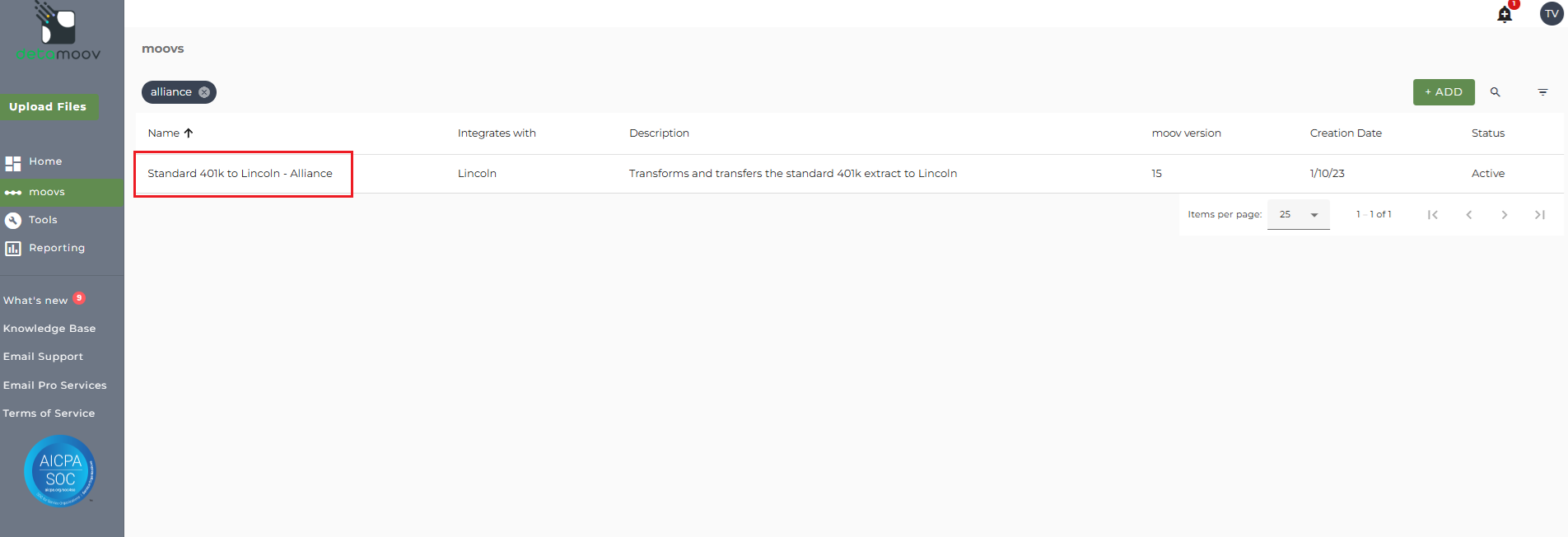Open What's new link
1568x537 pixels.
pos(35,301)
